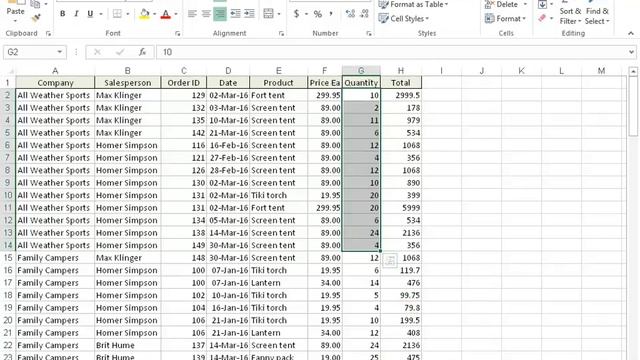The width and height of the screenshot is (640, 360).
Task: Cancel formula bar entry (X)
Action: [x=97, y=52]
